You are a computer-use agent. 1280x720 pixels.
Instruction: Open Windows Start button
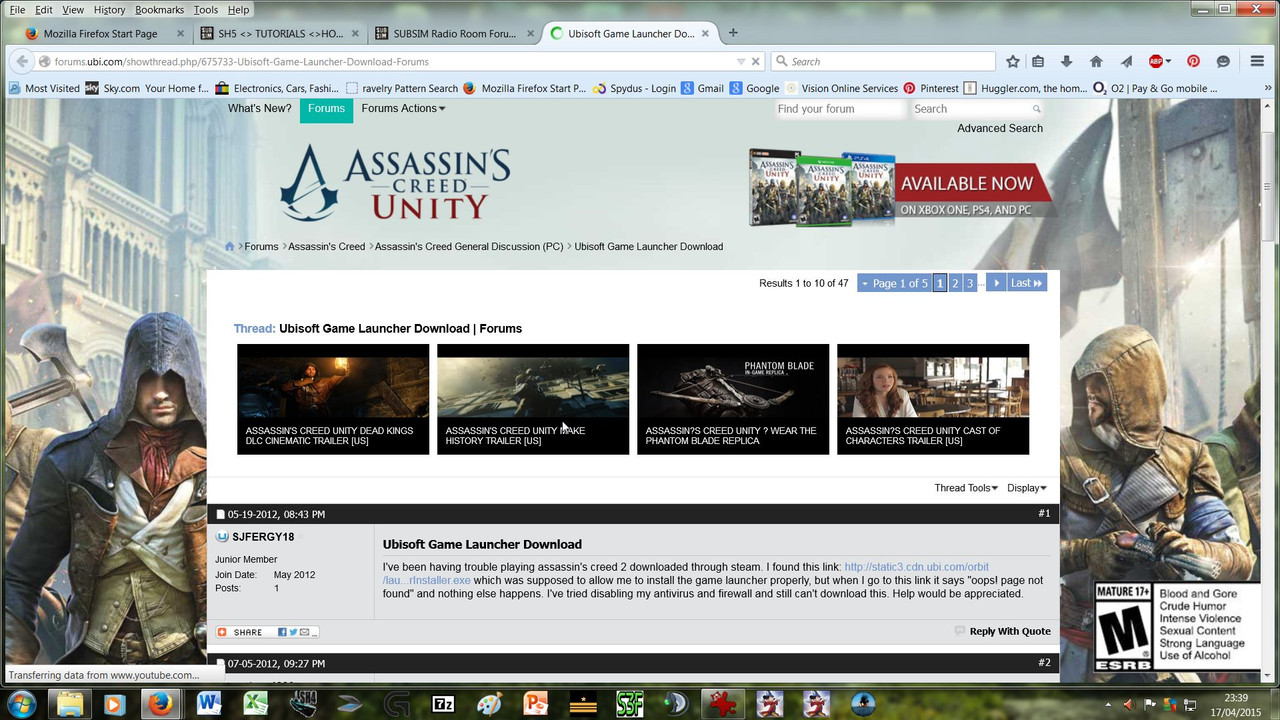coord(21,703)
